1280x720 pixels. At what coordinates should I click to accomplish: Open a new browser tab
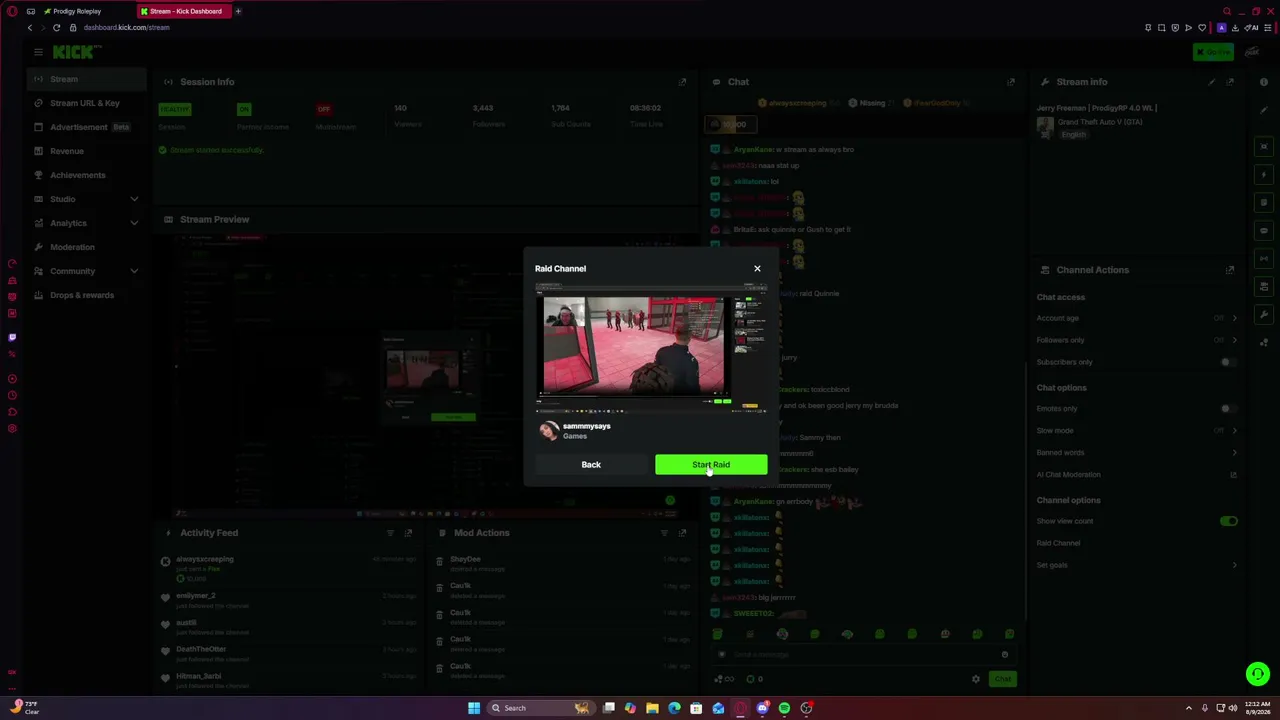[238, 11]
